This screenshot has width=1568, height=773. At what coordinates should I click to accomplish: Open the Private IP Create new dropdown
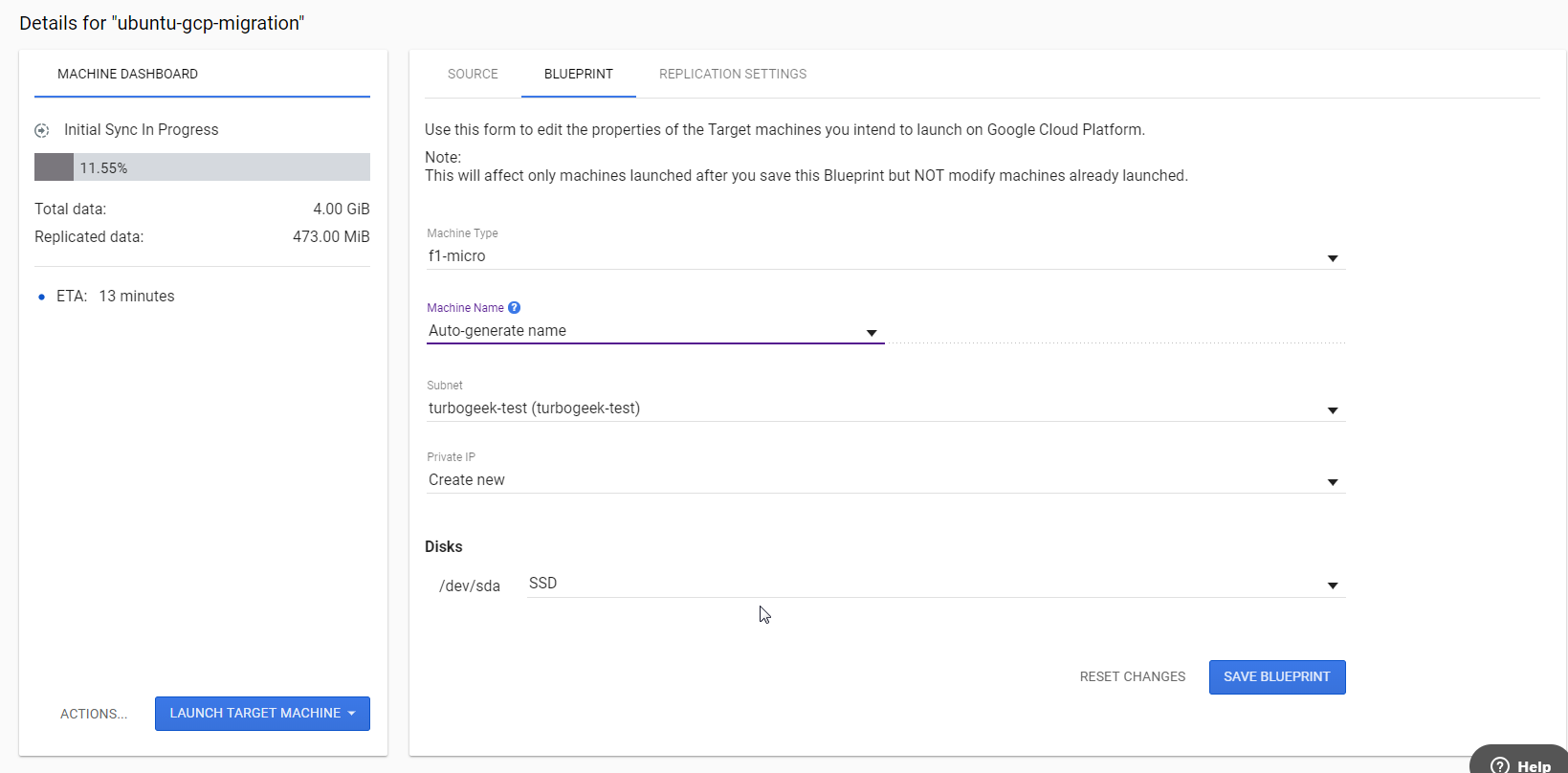click(886, 480)
